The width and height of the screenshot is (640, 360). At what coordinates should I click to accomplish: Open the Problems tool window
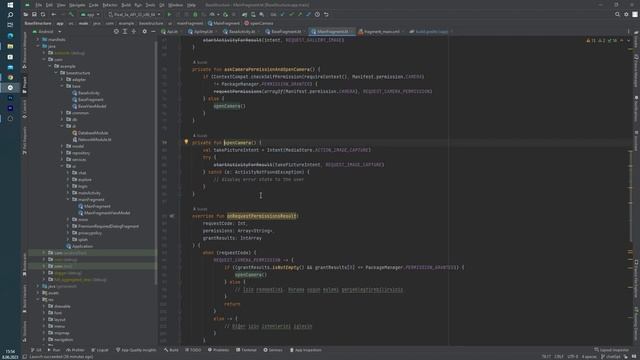tap(218, 350)
